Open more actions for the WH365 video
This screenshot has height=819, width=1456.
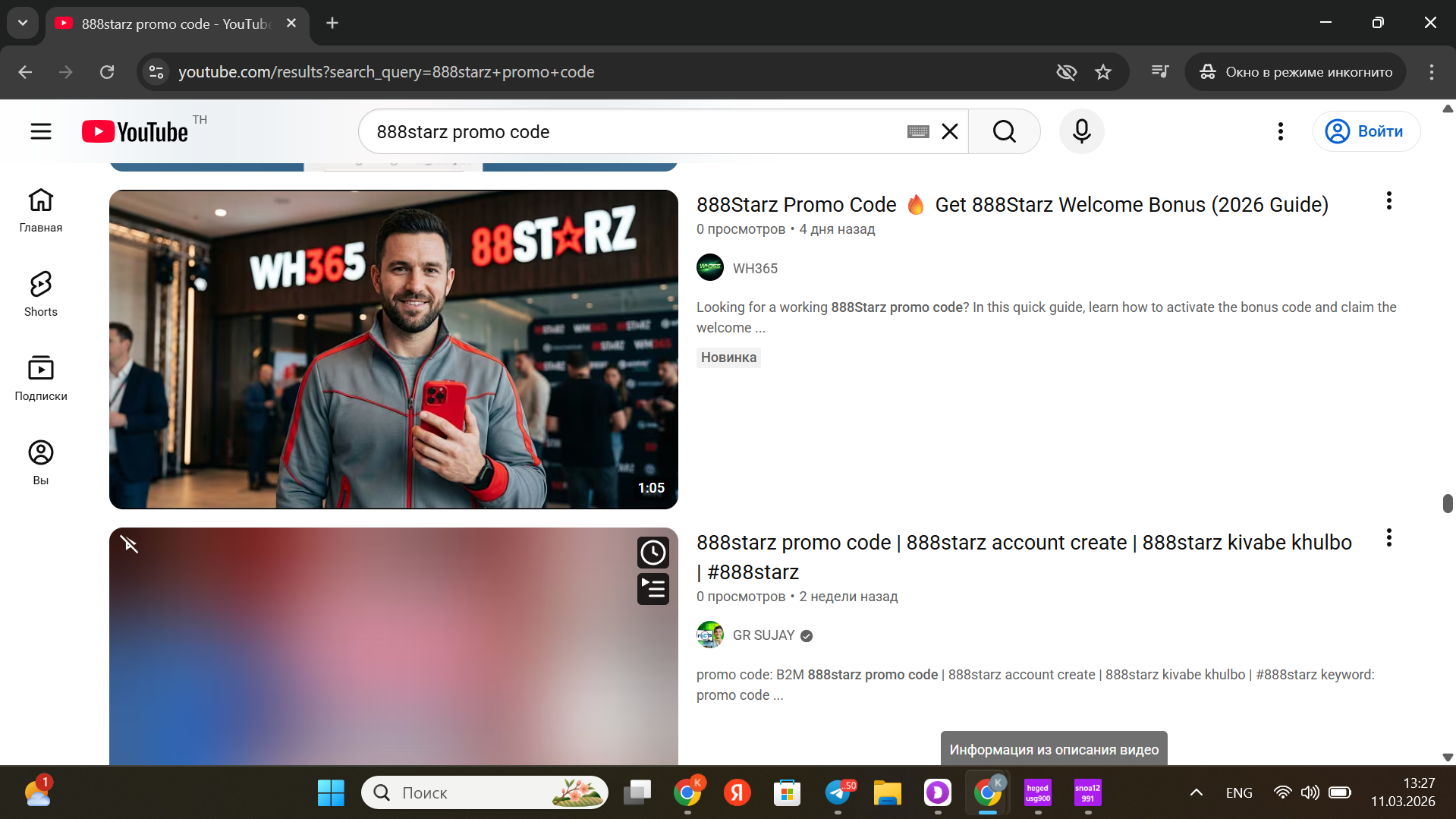tap(1389, 201)
